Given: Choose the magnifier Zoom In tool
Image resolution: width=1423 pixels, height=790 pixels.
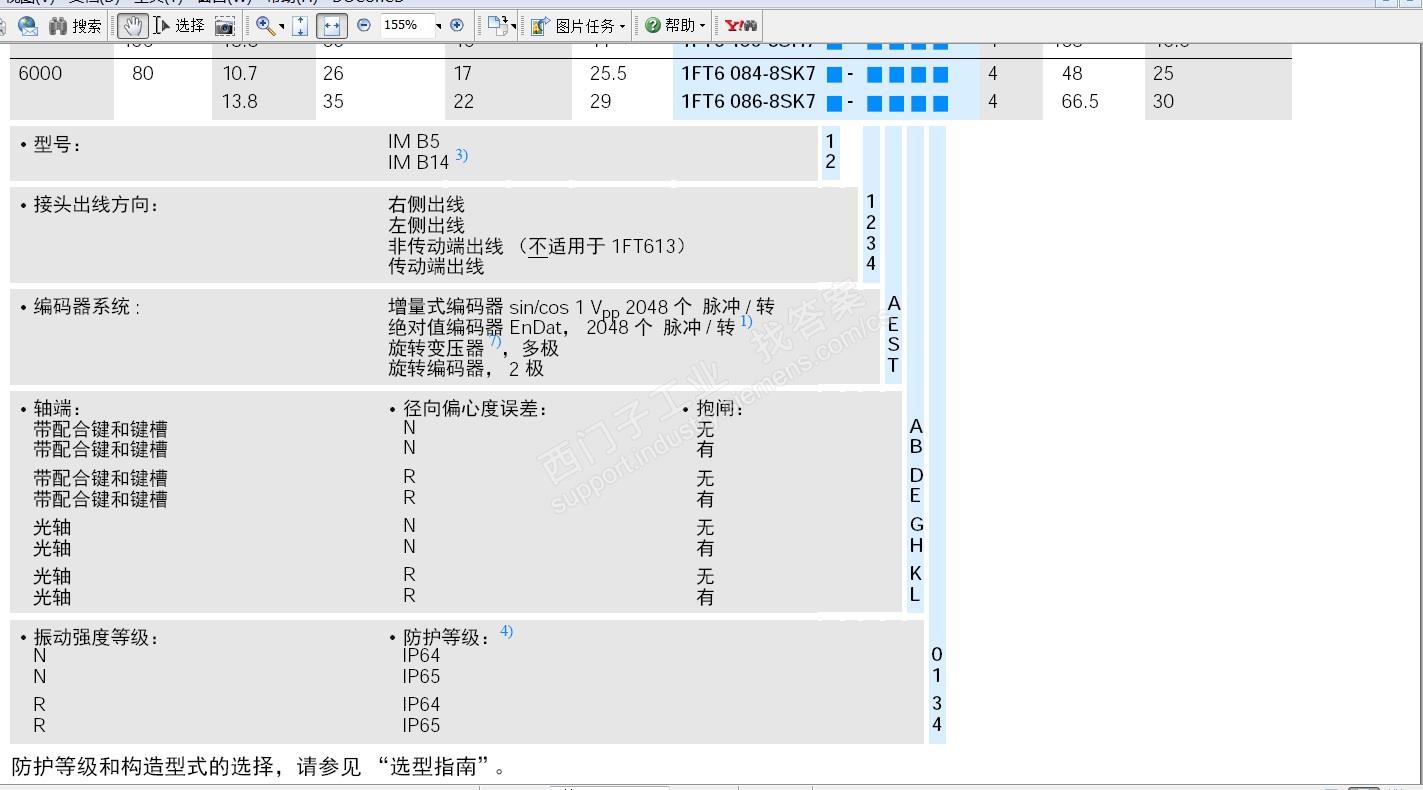Looking at the screenshot, I should point(265,26).
